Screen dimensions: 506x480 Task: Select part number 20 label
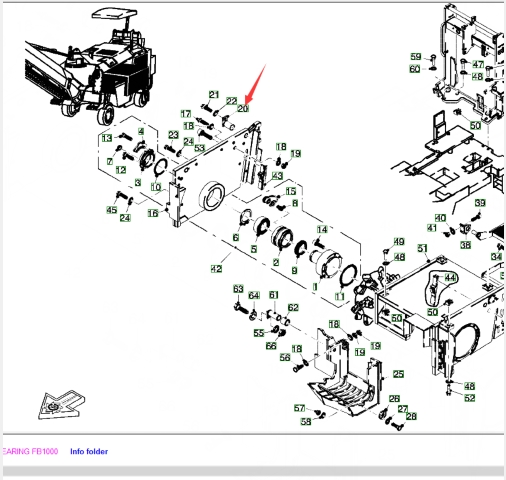(x=243, y=109)
